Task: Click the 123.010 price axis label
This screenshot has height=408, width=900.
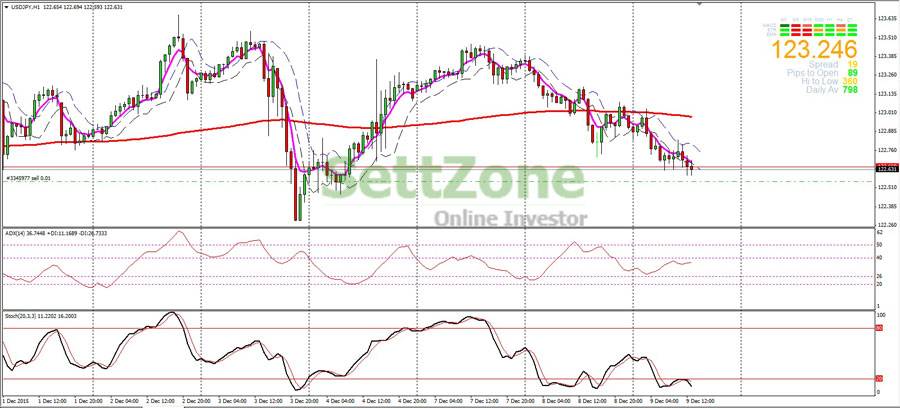Action: point(887,112)
